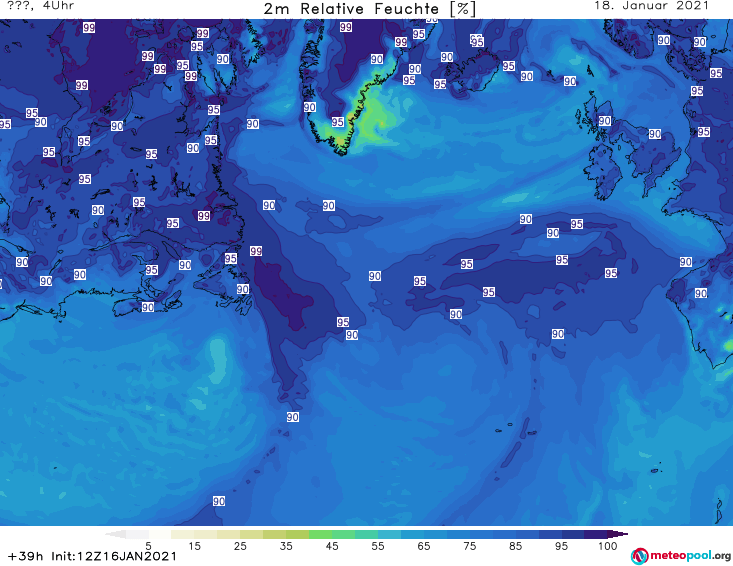The height and width of the screenshot is (566, 733).
Task: Pick the bright green swatch left of the 45 mark
Action: click(320, 534)
